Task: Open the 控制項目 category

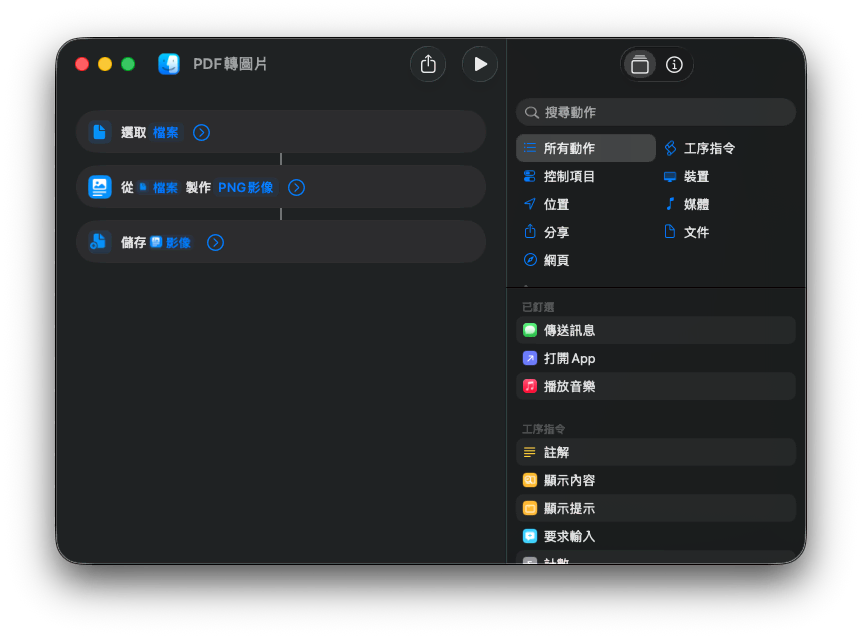Action: (x=569, y=176)
